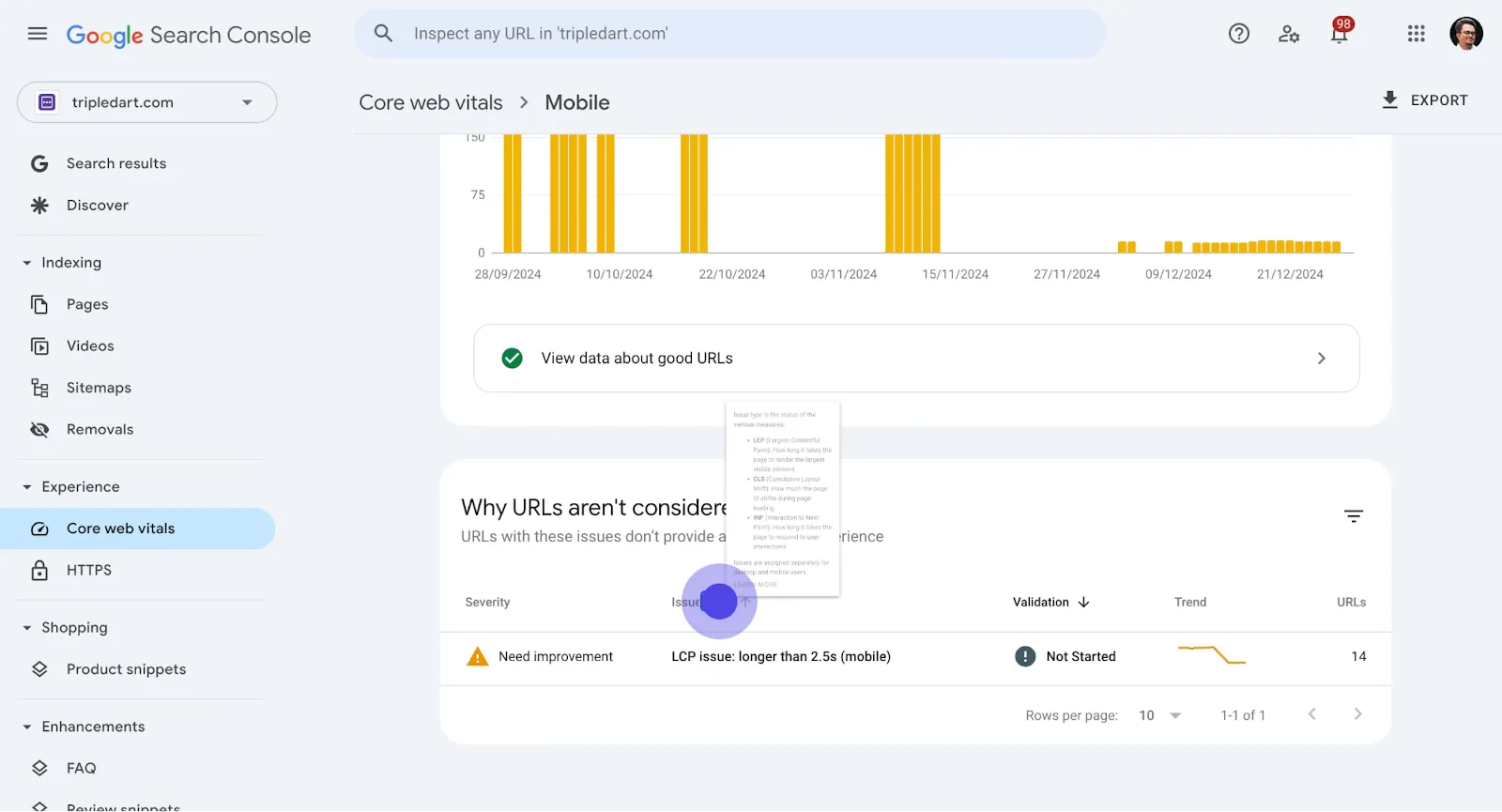Screen dimensions: 1502x812
Task: Click the search magnifier icon
Action: [383, 34]
